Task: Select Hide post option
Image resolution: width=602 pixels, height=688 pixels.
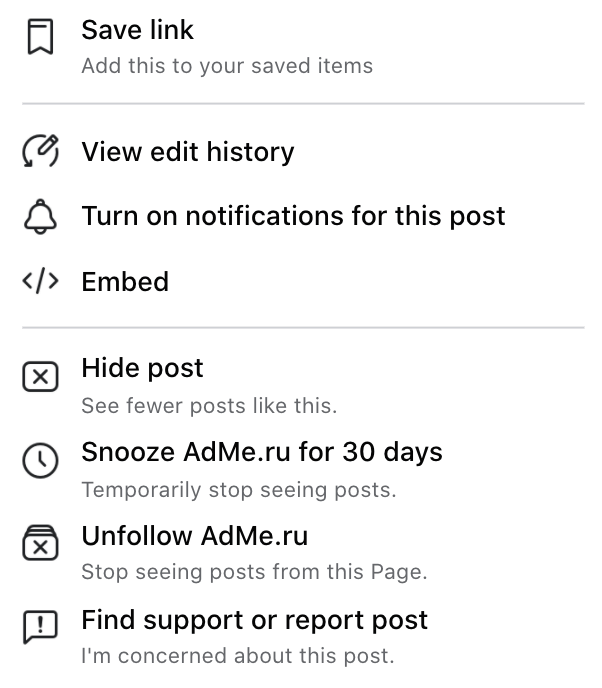Action: [x=303, y=385]
